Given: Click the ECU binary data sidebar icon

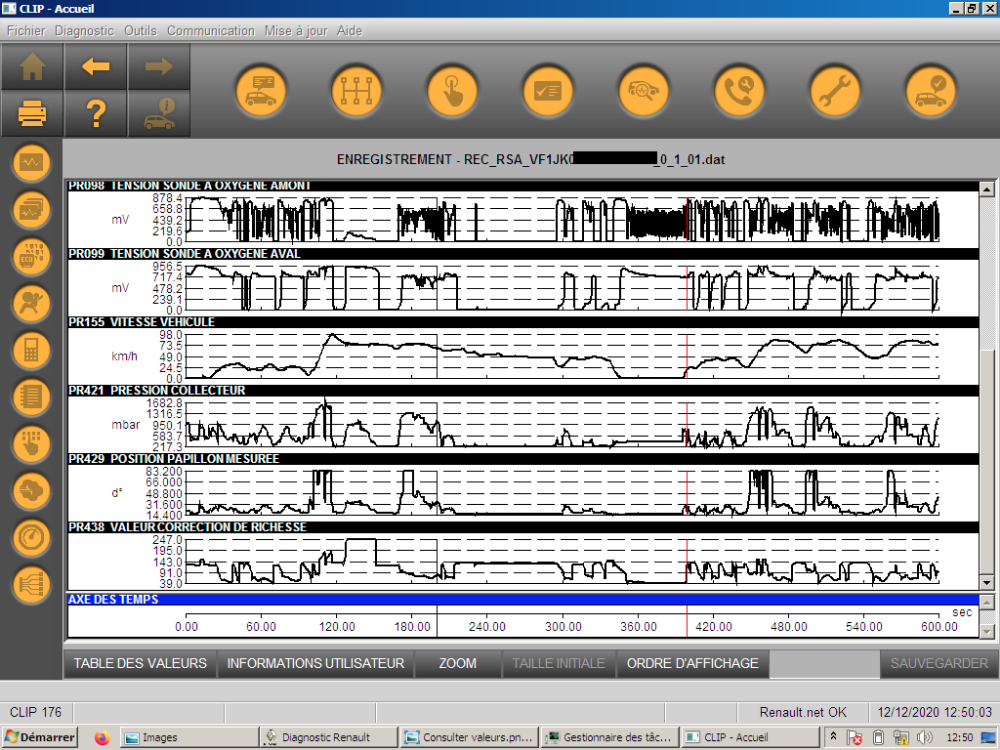Looking at the screenshot, I should (31, 257).
